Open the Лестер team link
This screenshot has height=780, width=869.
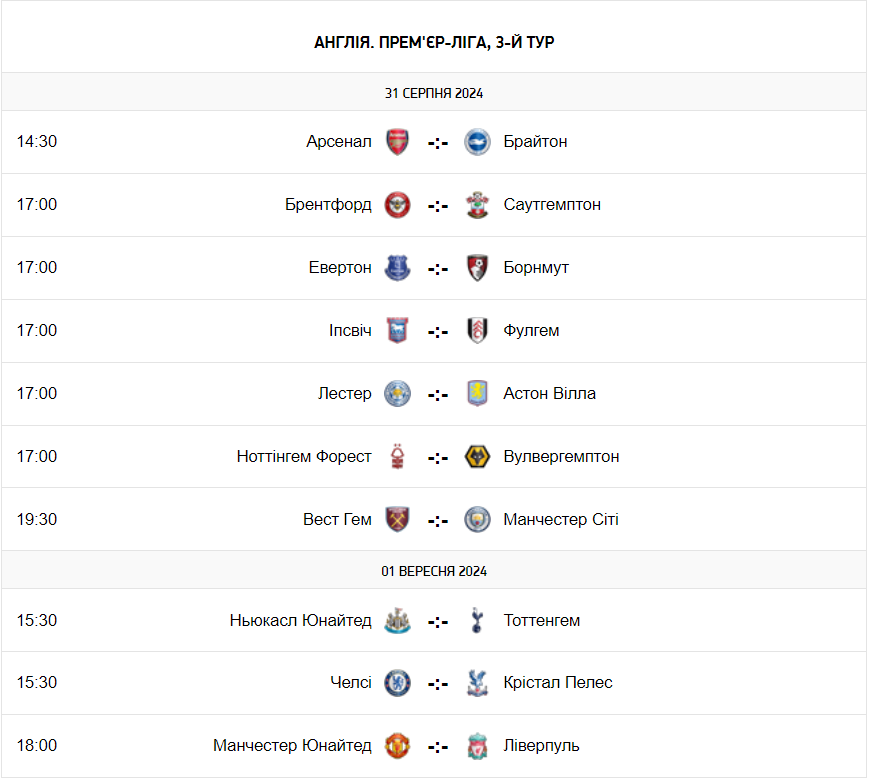(345, 394)
